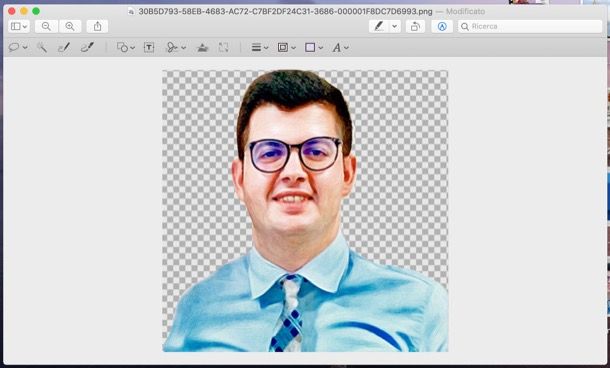The height and width of the screenshot is (368, 610).
Task: Open the Signature menu
Action: click(x=176, y=47)
